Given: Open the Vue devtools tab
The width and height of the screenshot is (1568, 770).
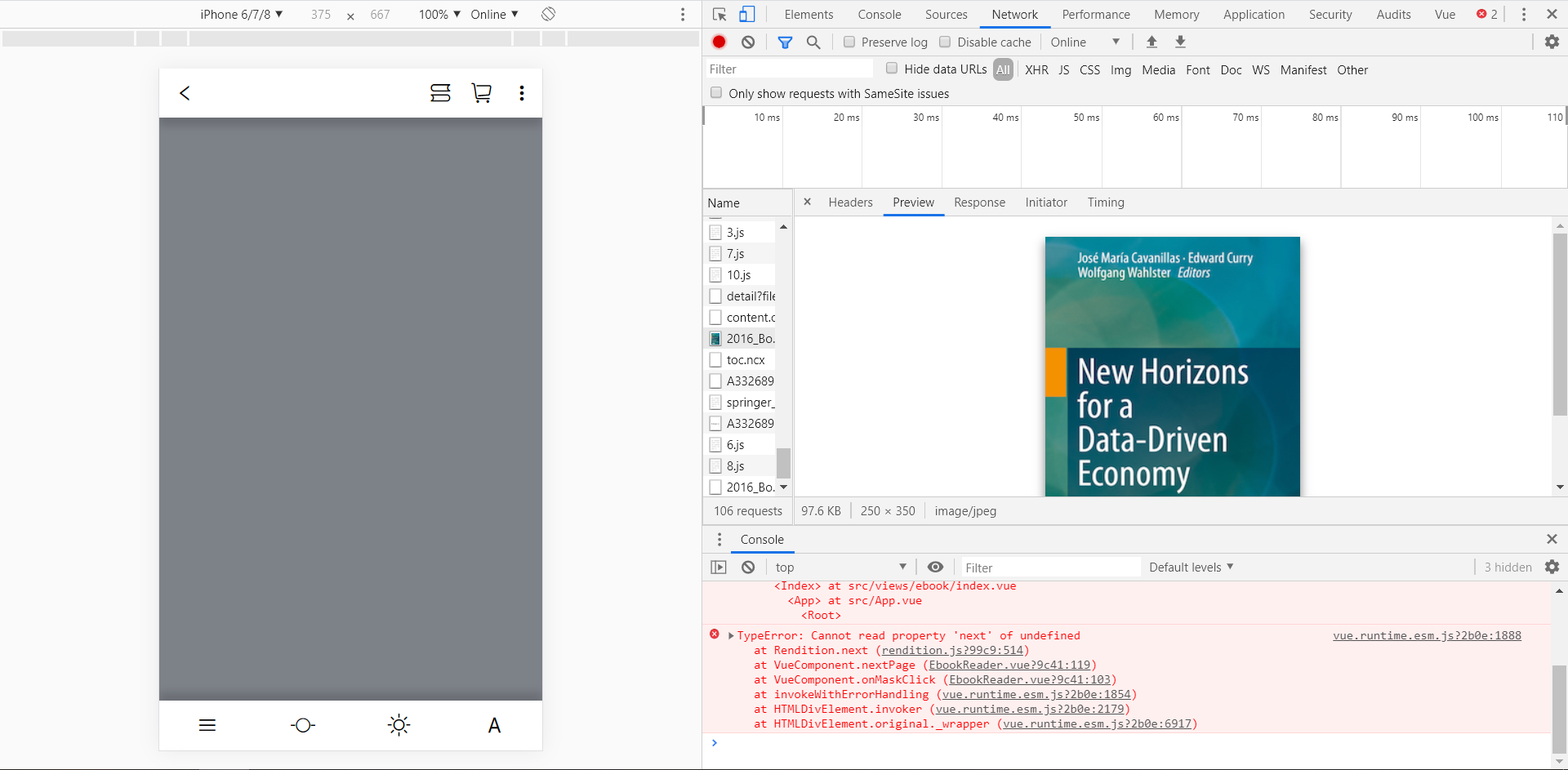Looking at the screenshot, I should point(1445,14).
